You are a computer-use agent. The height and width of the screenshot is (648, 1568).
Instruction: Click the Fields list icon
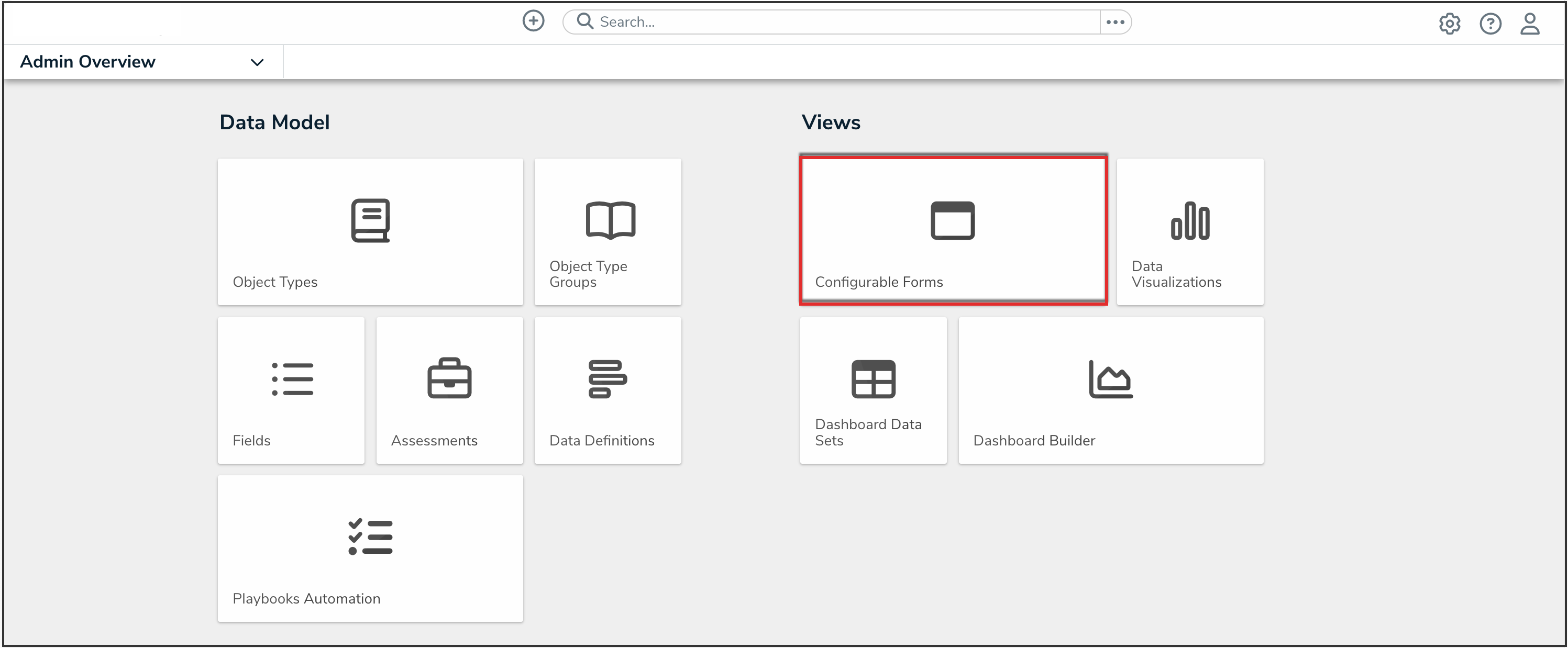pos(292,379)
